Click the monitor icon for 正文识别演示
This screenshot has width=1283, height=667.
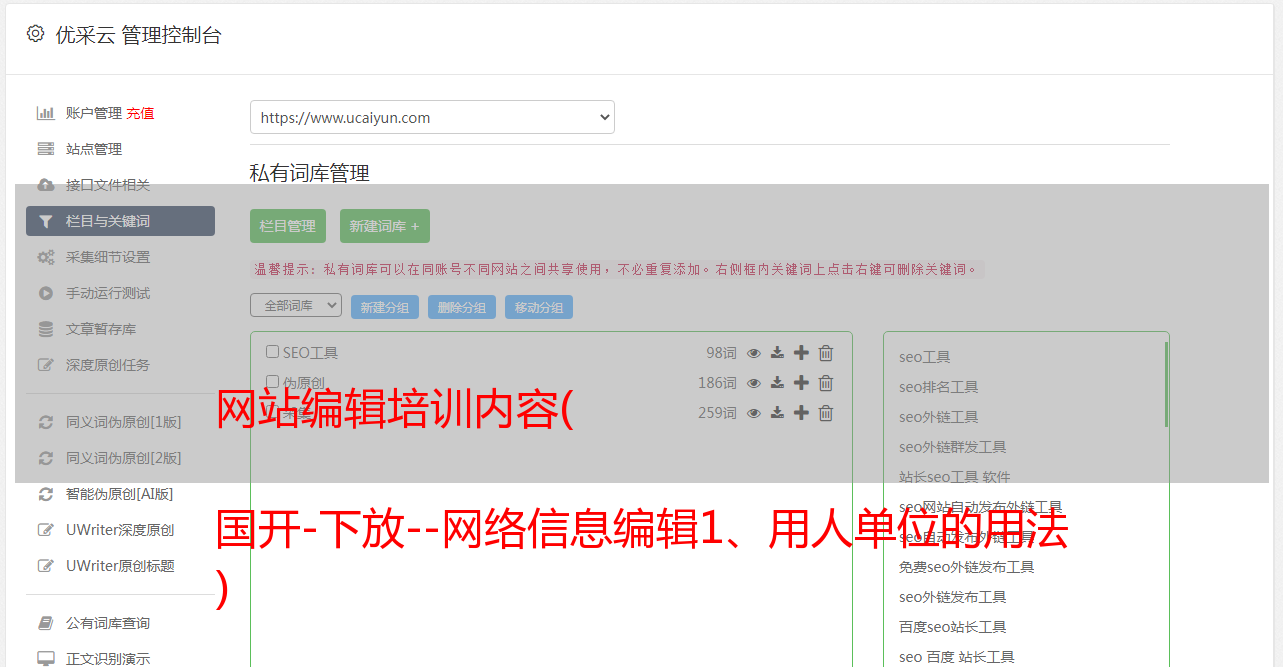45,659
